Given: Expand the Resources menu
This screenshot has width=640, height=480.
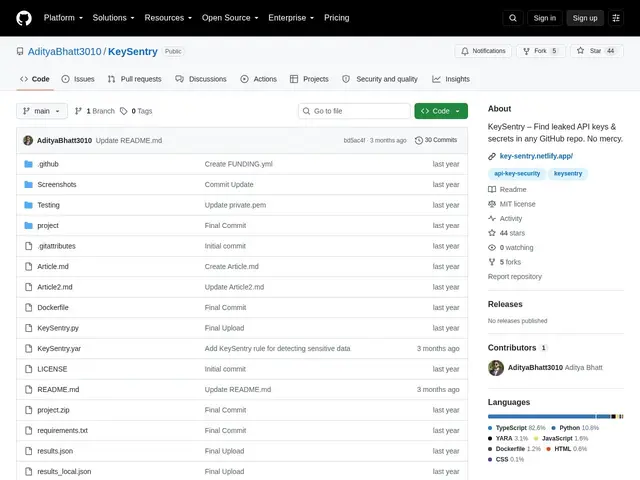Looking at the screenshot, I should point(168,18).
